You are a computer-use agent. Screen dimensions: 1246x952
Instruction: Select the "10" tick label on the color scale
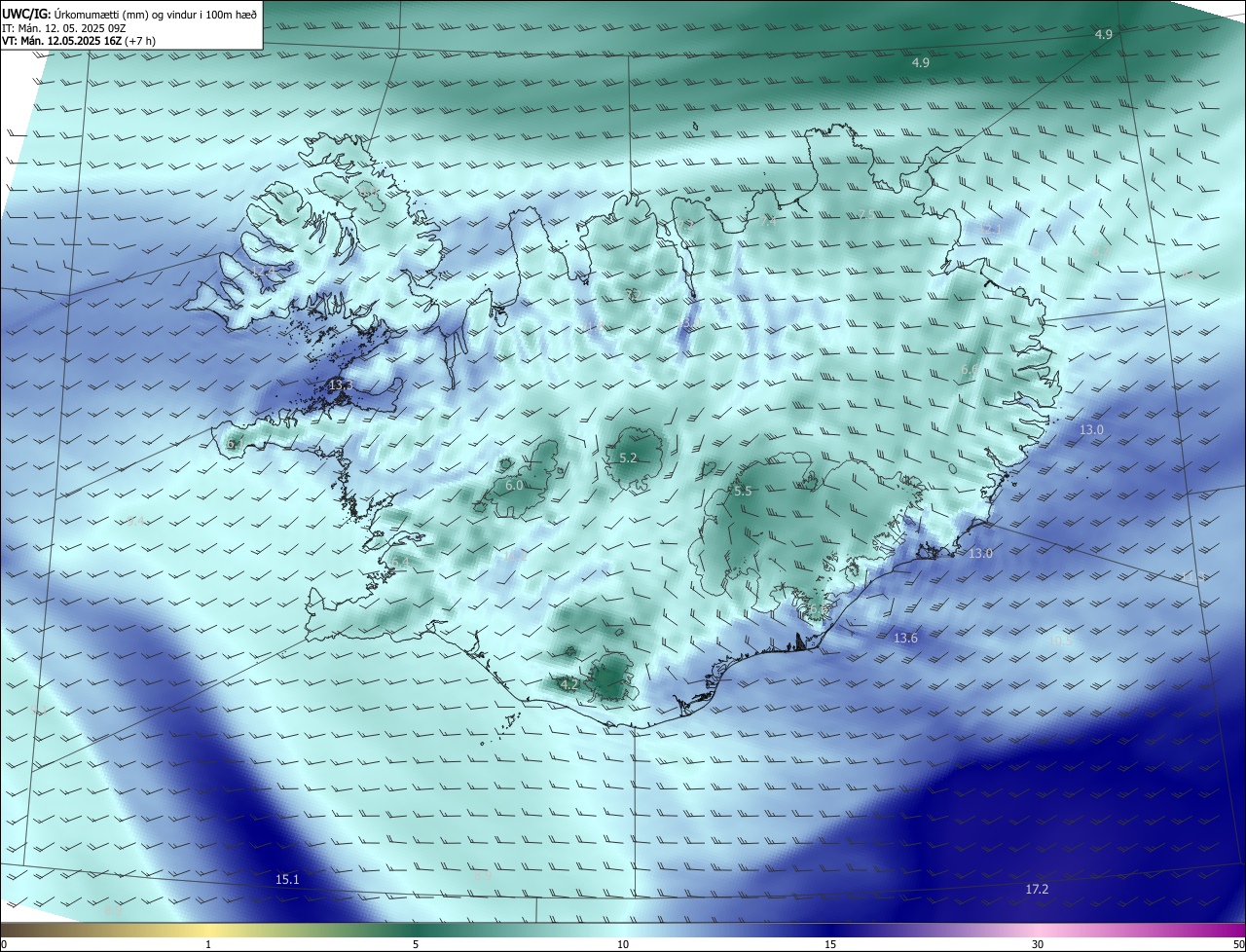[623, 944]
